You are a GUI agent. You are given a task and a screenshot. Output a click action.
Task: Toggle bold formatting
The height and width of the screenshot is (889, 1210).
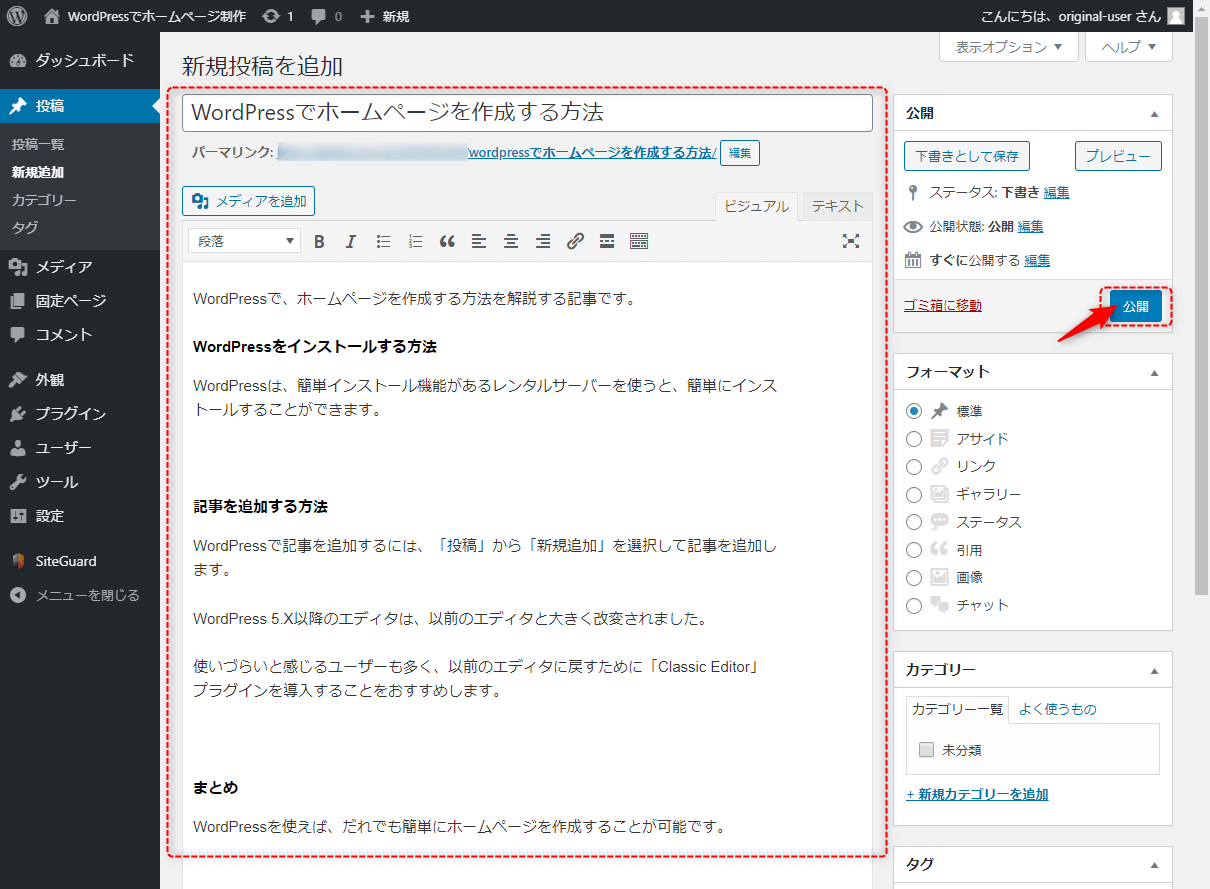[x=320, y=241]
